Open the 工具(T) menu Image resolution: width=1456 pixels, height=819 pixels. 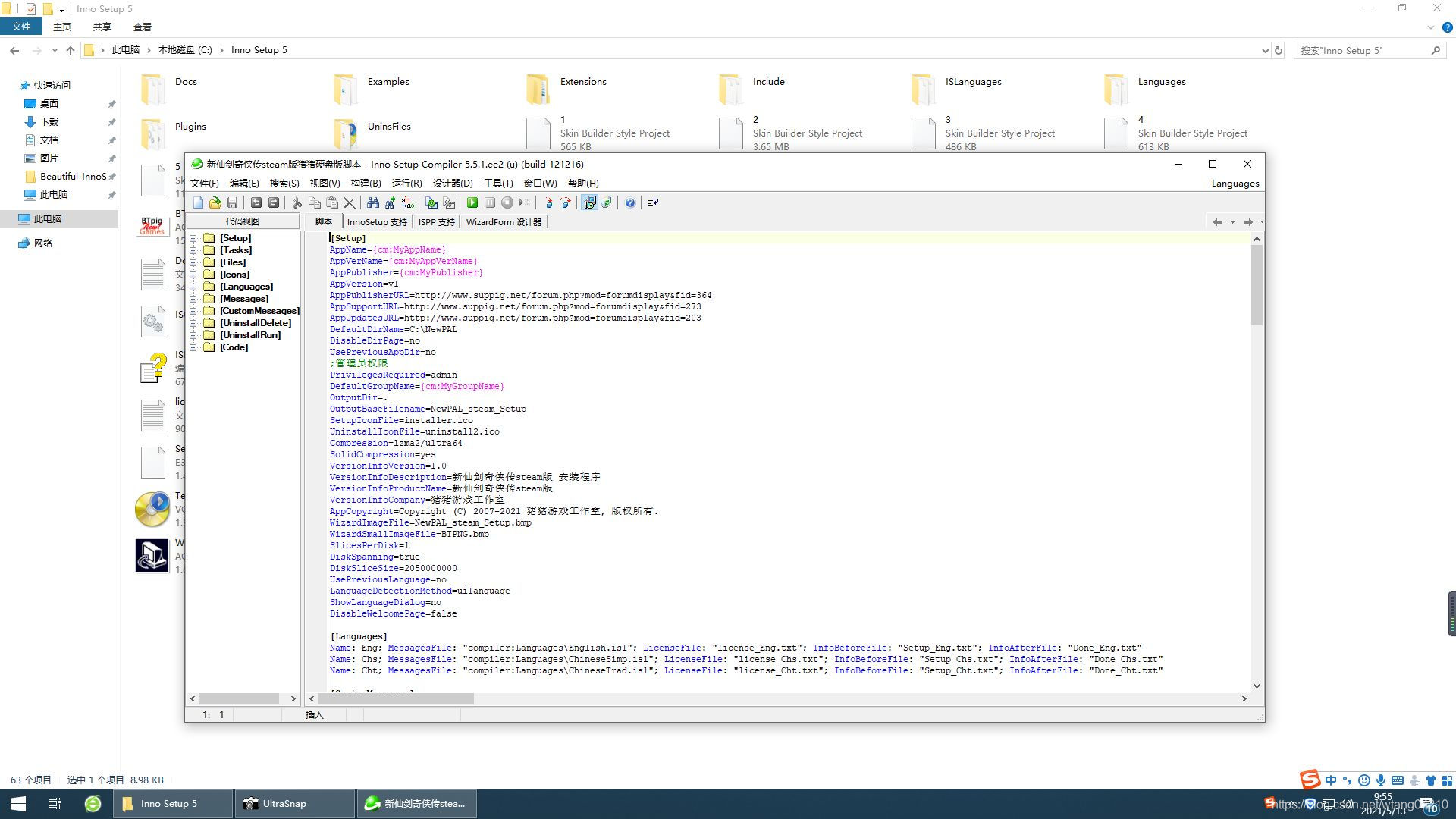click(x=498, y=184)
